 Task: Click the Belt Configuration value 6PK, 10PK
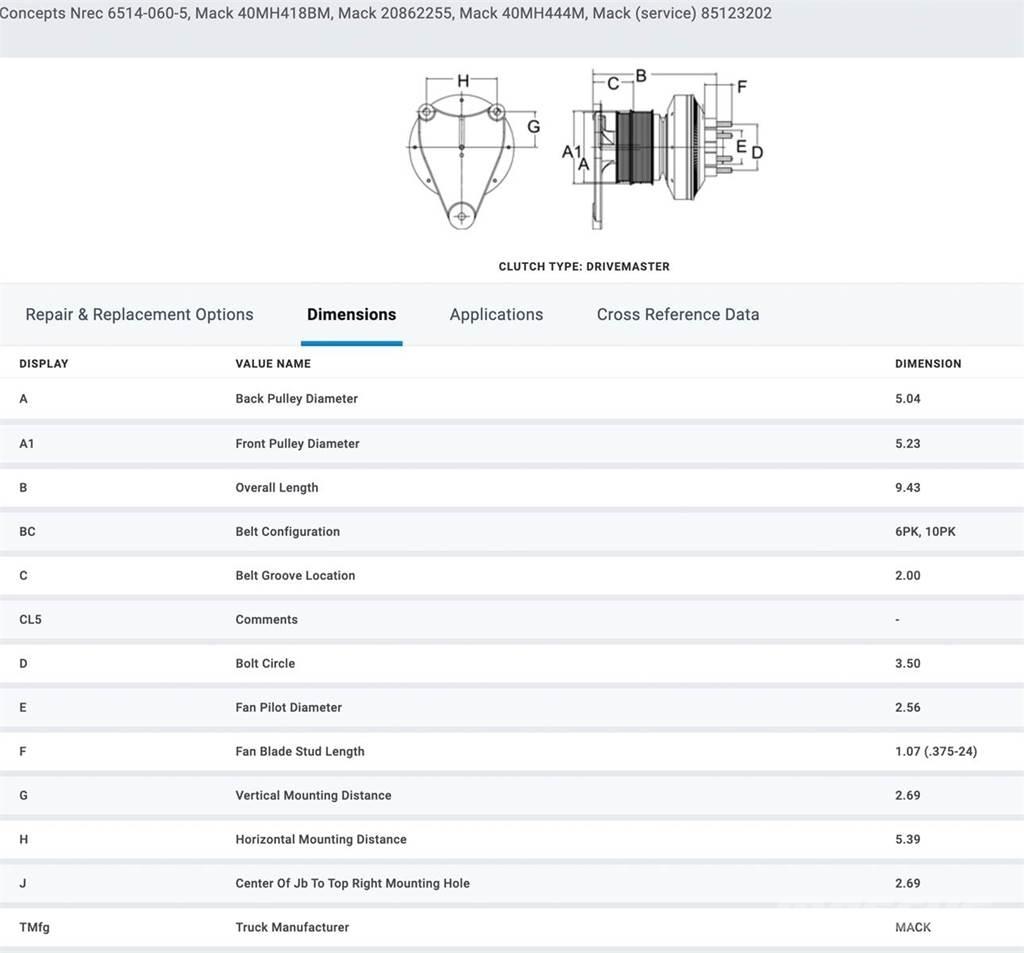point(925,531)
